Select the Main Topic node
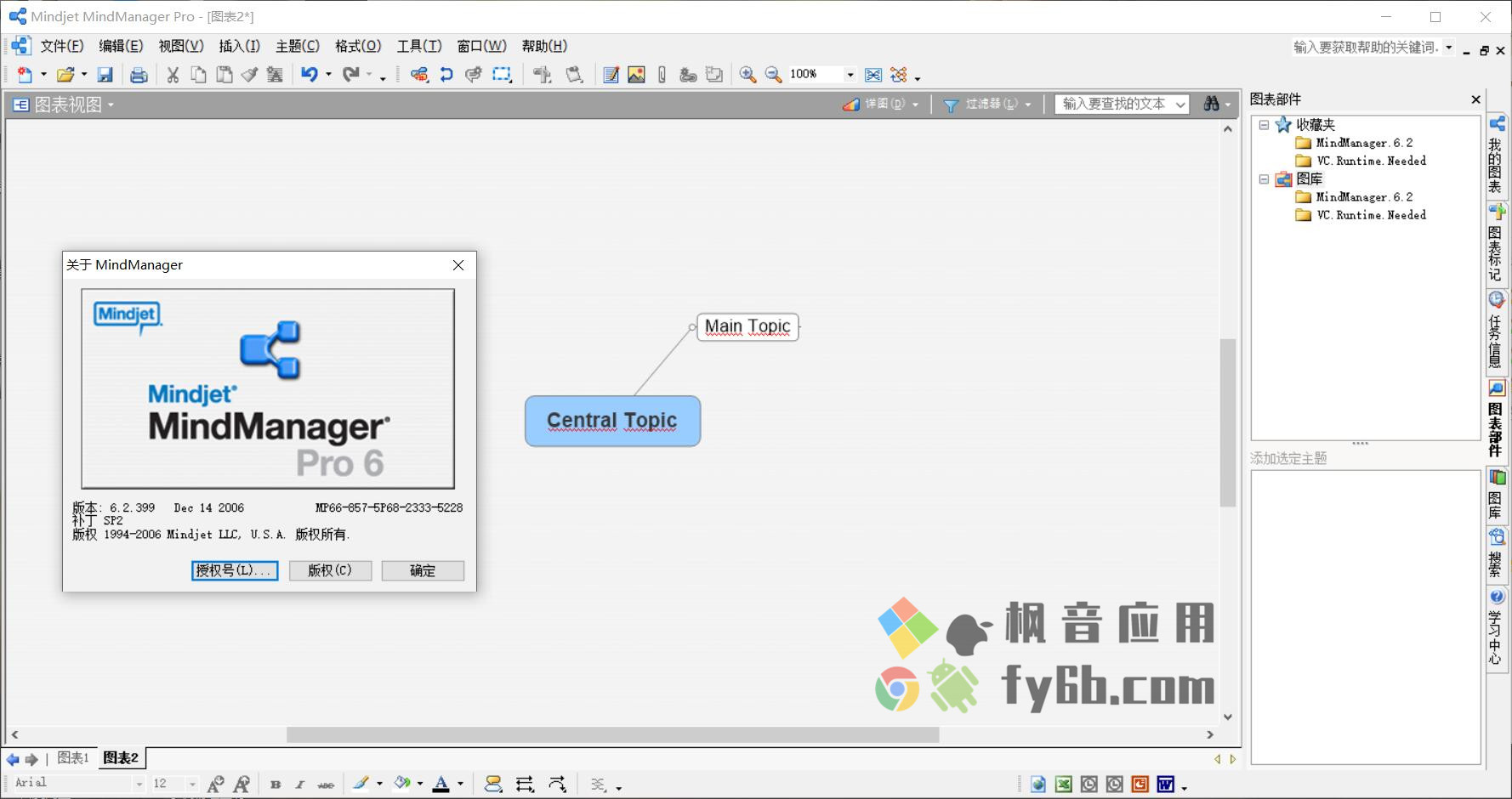The image size is (1512, 799). tap(747, 326)
